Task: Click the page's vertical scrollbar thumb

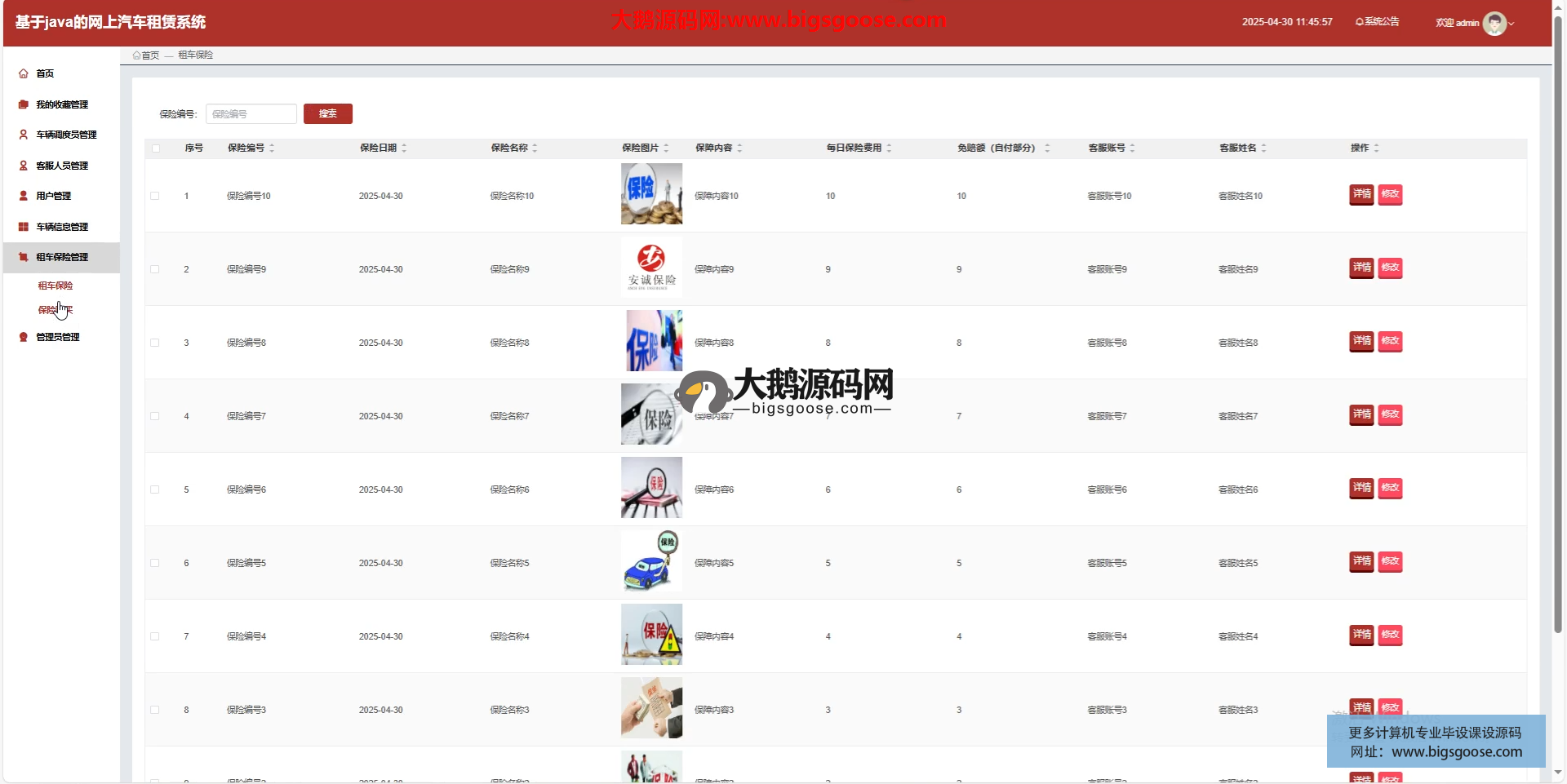Action: click(x=1557, y=326)
